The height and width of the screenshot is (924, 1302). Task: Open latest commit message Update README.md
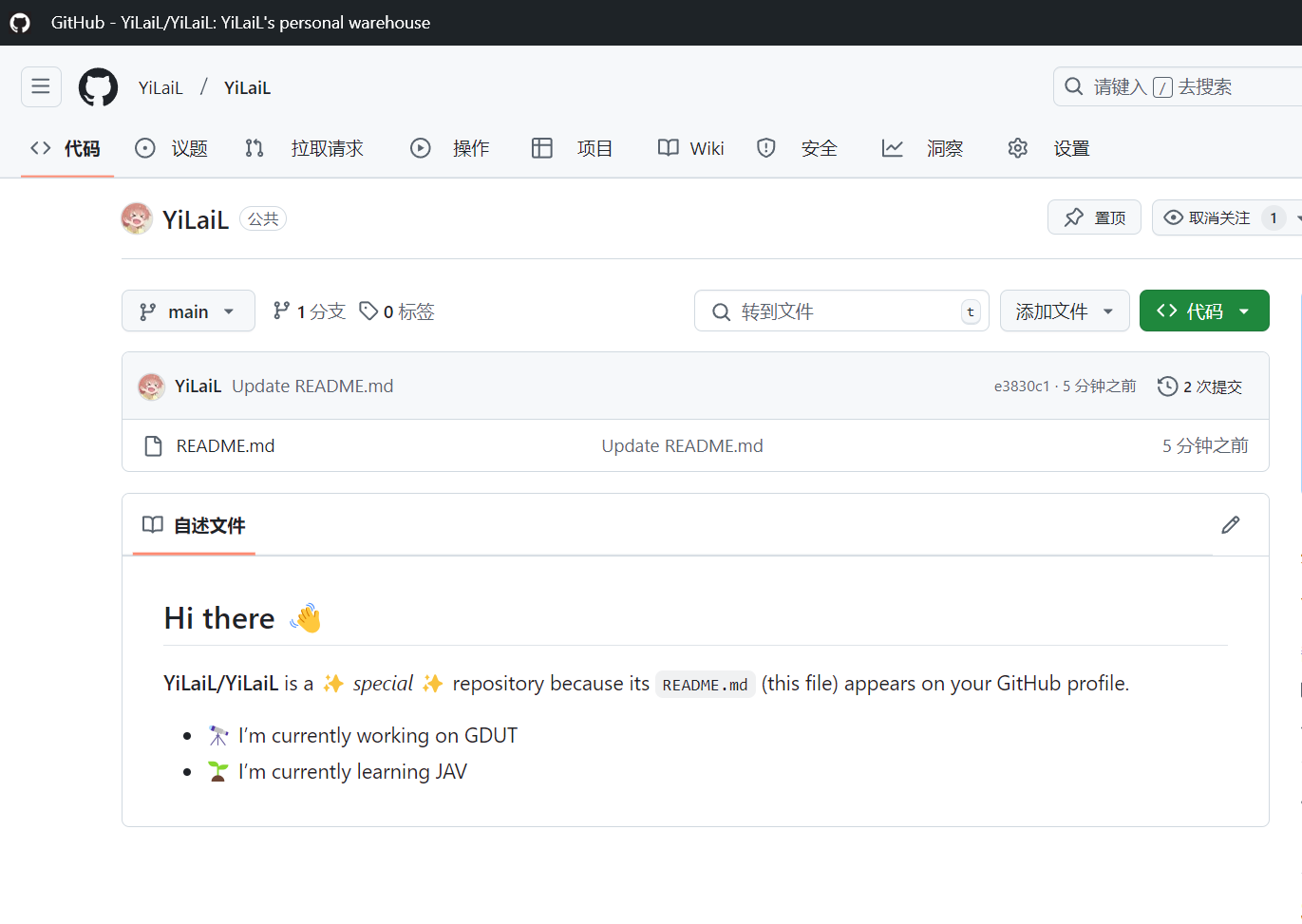pyautogui.click(x=312, y=386)
